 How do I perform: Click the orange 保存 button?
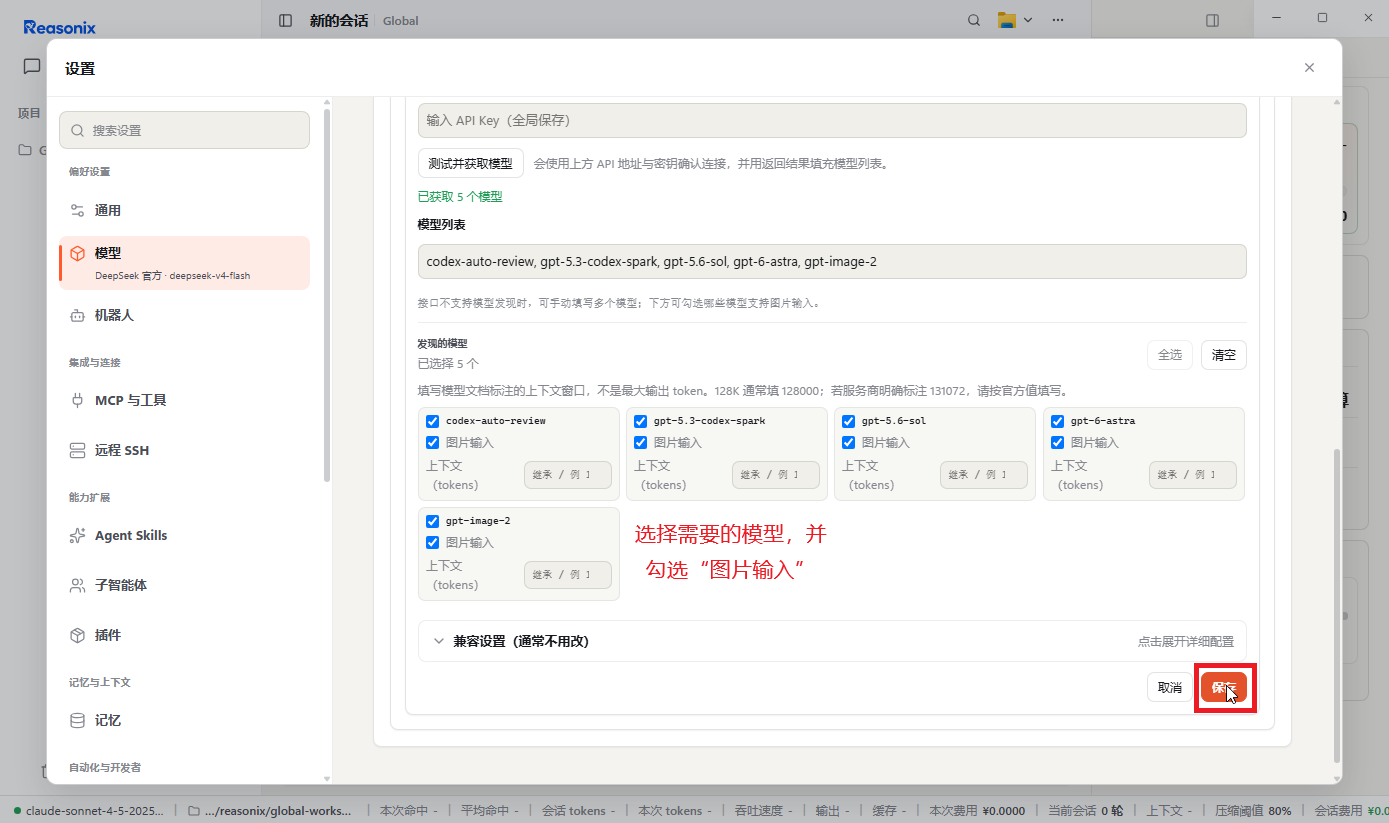[1224, 687]
